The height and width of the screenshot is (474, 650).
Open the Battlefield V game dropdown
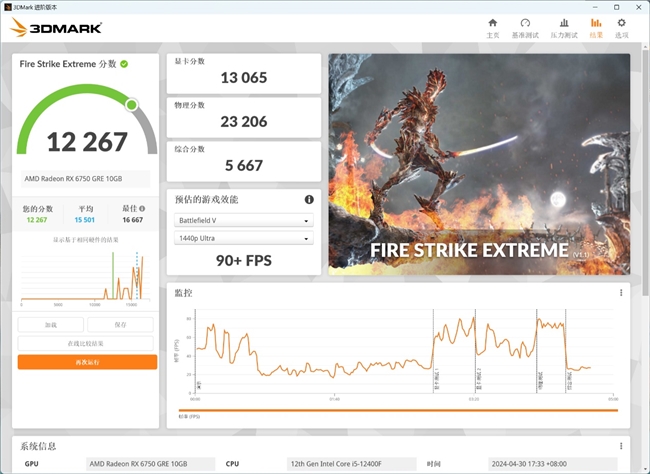[244, 220]
